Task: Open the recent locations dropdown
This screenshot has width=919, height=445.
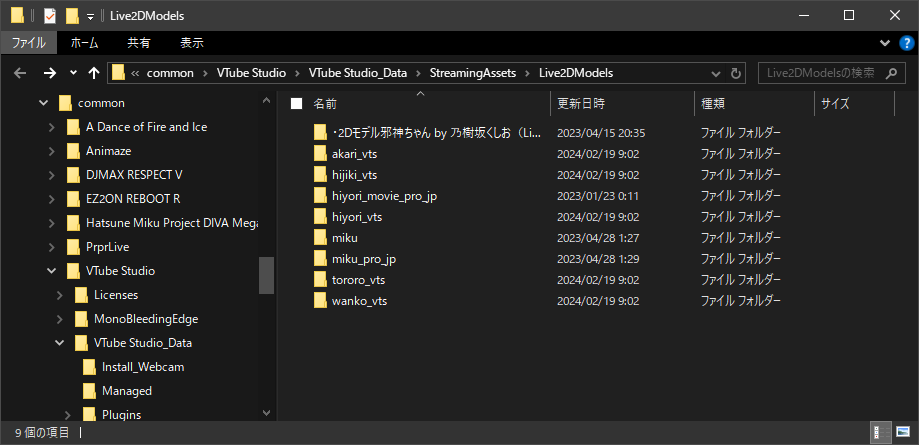Action: click(73, 73)
